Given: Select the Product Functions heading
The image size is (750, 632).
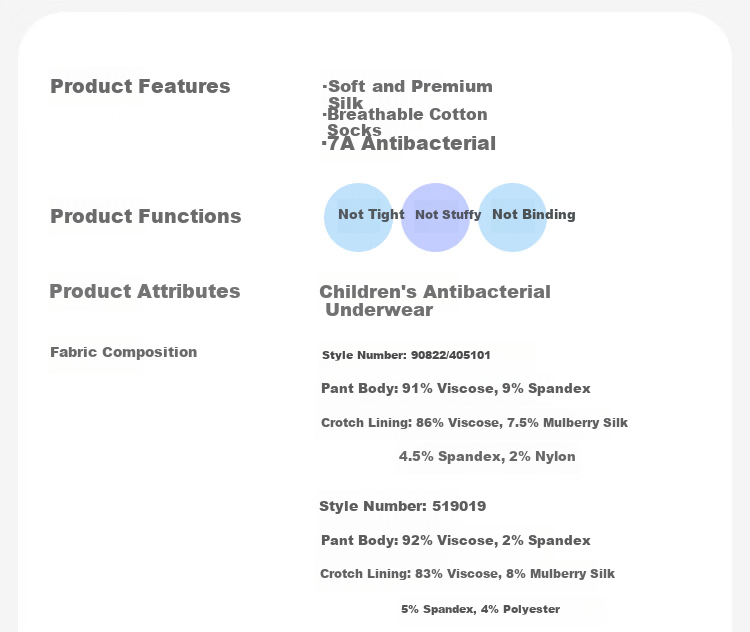Looking at the screenshot, I should (146, 216).
